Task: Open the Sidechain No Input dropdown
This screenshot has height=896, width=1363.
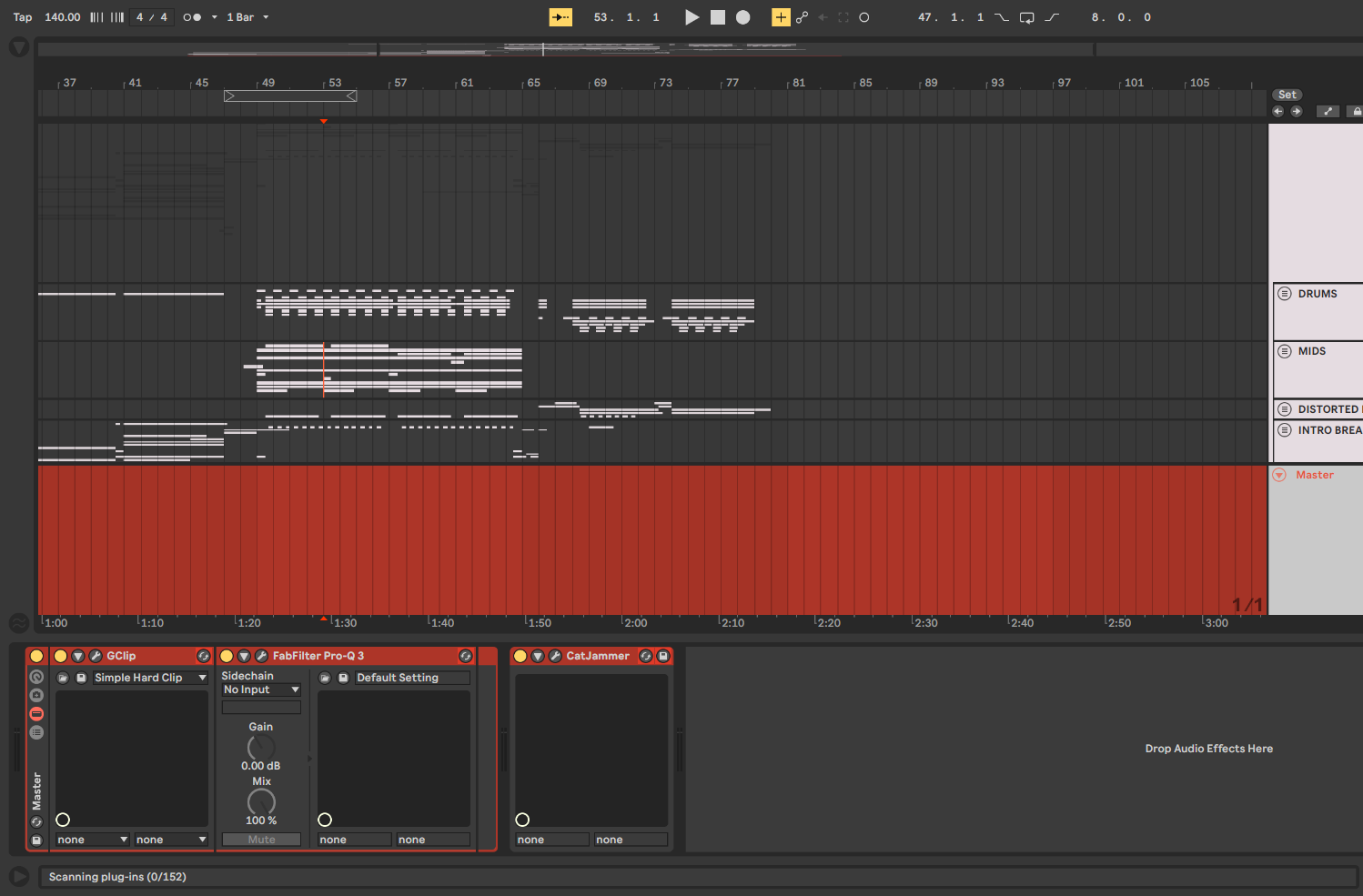Action: (261, 690)
